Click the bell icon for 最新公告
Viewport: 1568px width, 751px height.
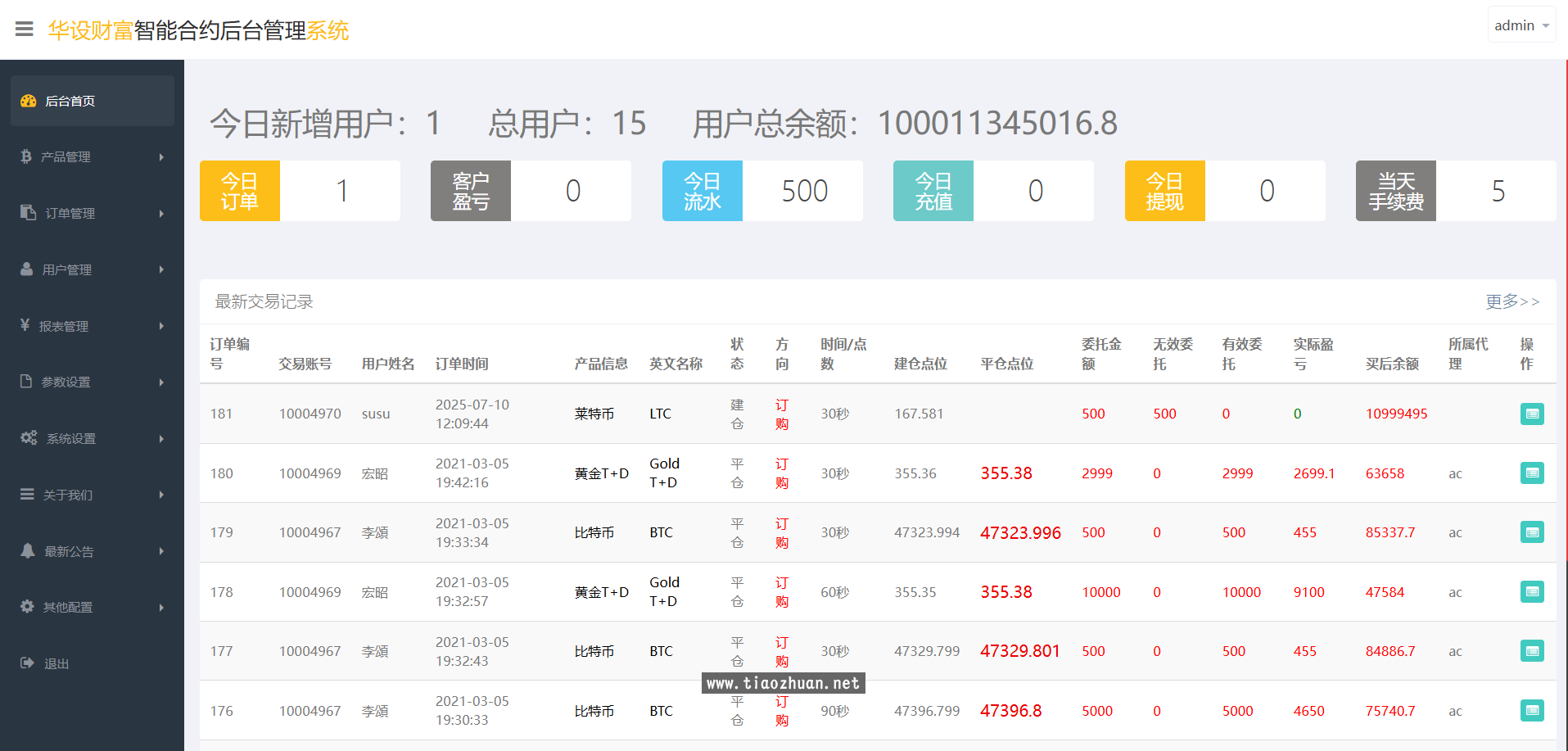[x=28, y=550]
